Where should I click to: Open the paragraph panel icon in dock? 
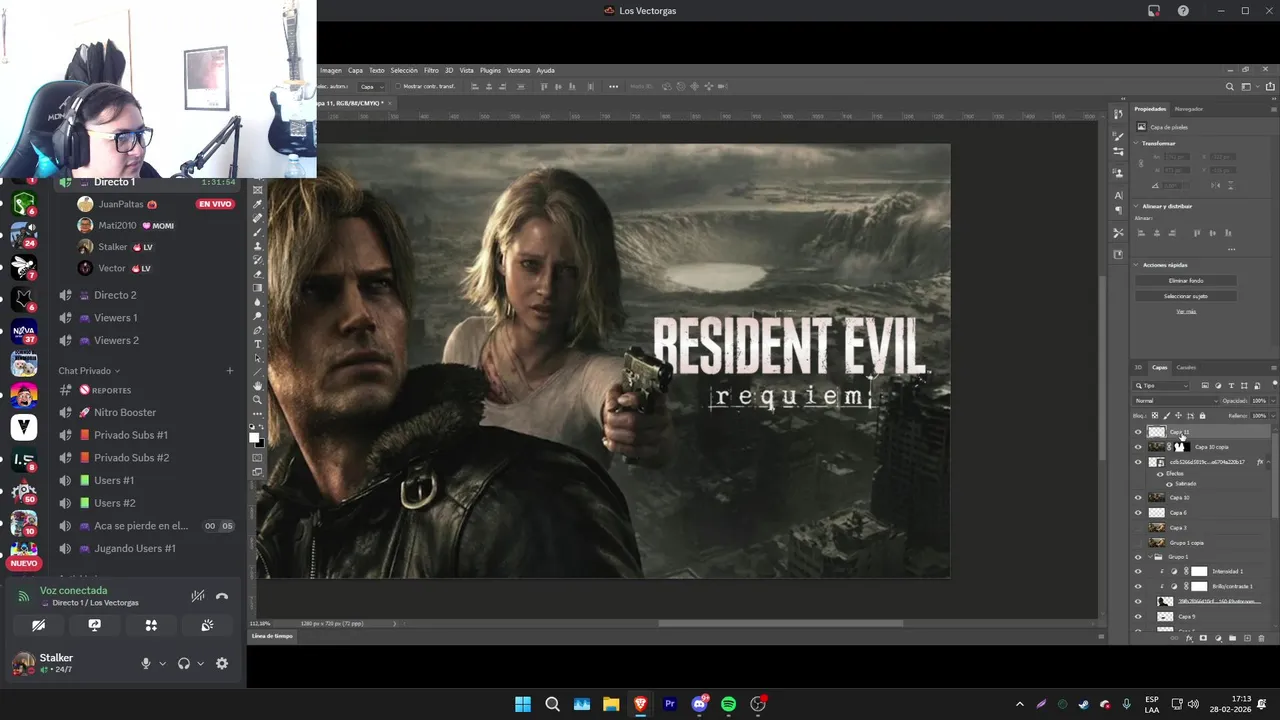click(x=1119, y=210)
